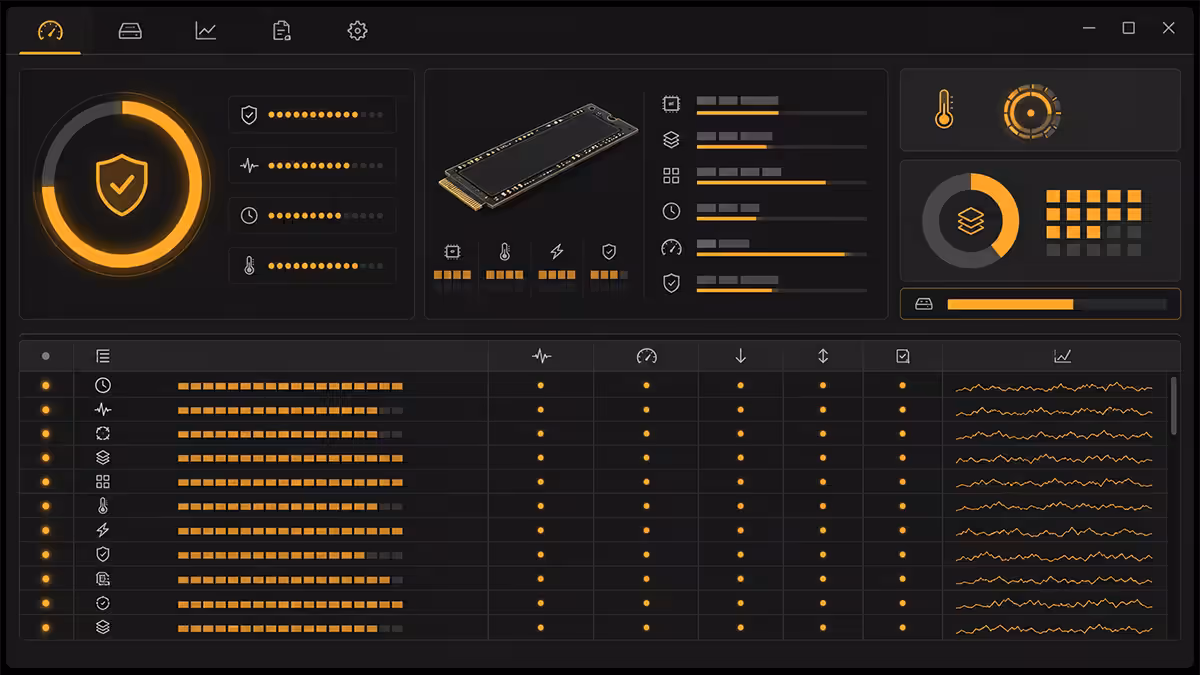Click the drive icon beside capacity bar
This screenshot has width=1200, height=675.
pos(924,304)
